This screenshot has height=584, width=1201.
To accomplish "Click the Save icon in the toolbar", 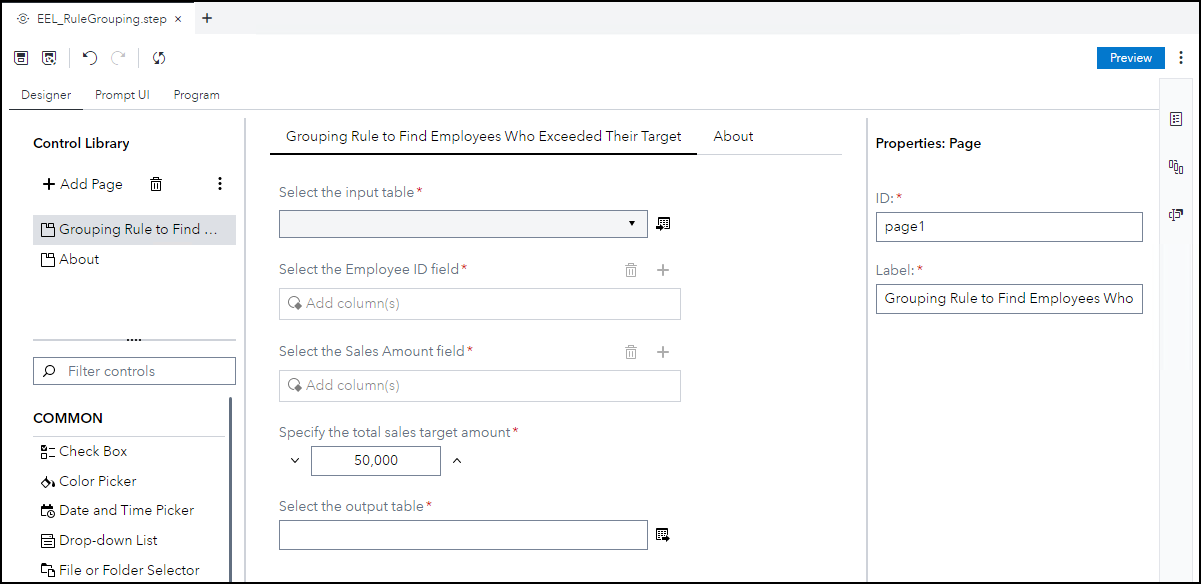I will pyautogui.click(x=21, y=58).
